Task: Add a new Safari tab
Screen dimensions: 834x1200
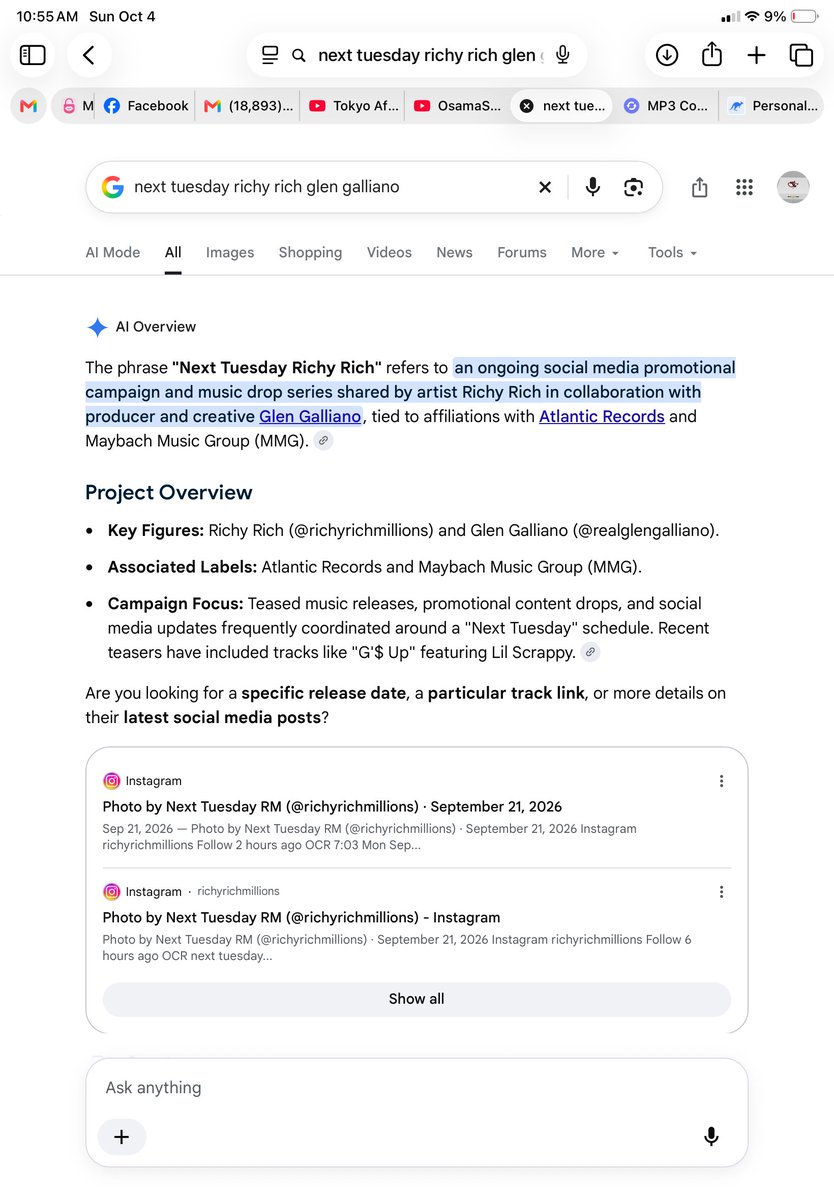Action: 757,55
